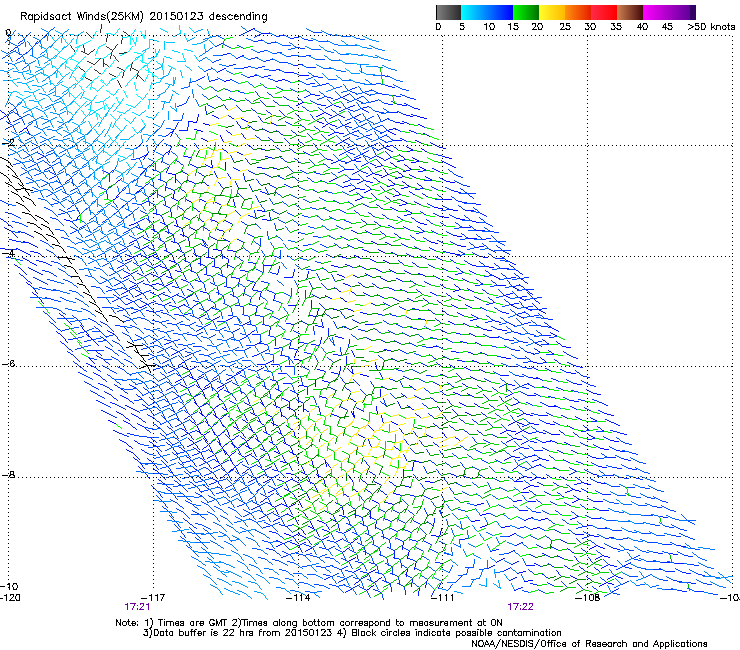
Task: Select the green 15-20 knots color band
Action: pyautogui.click(x=526, y=12)
